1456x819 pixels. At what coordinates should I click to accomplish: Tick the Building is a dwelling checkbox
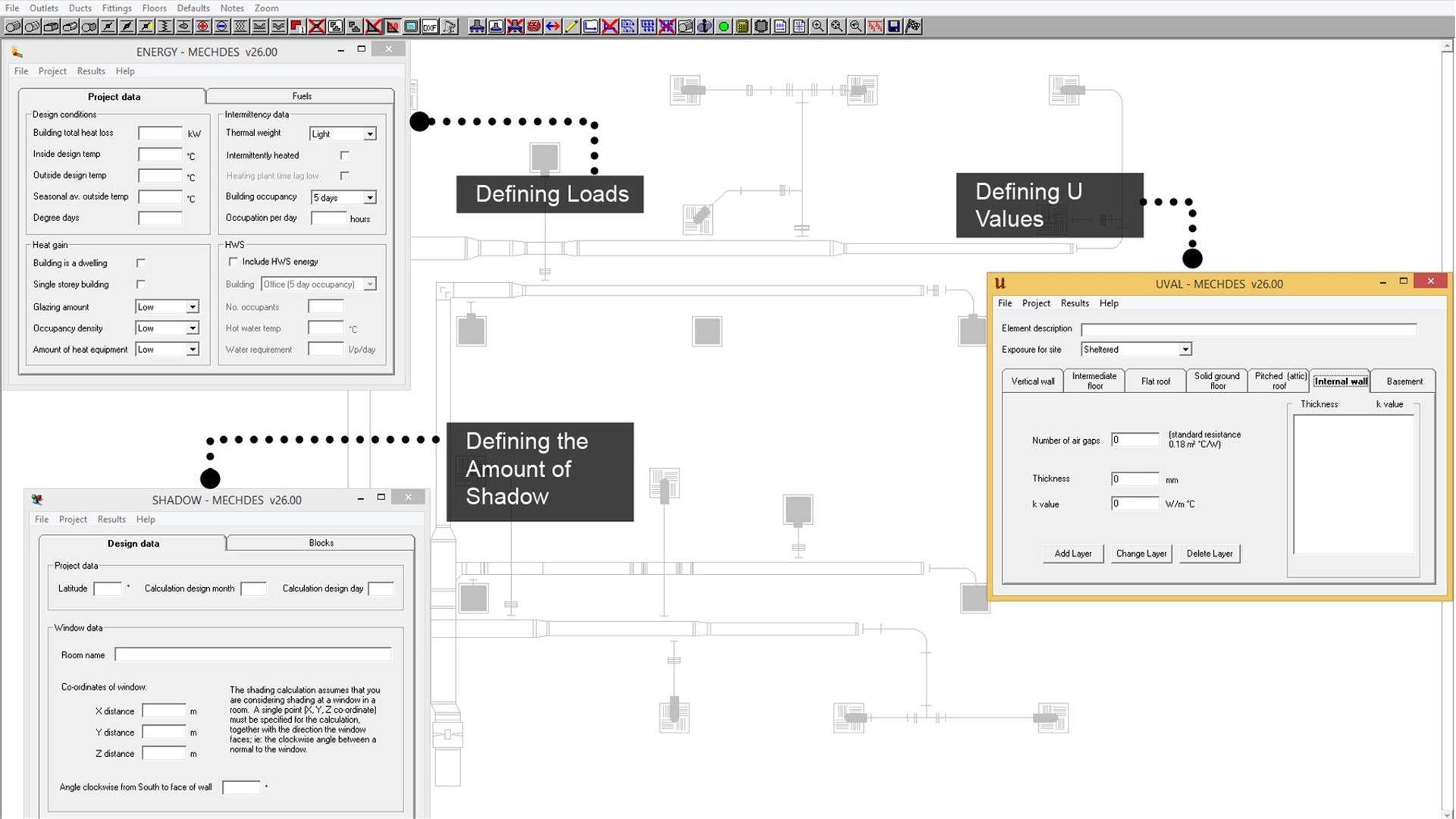click(141, 263)
